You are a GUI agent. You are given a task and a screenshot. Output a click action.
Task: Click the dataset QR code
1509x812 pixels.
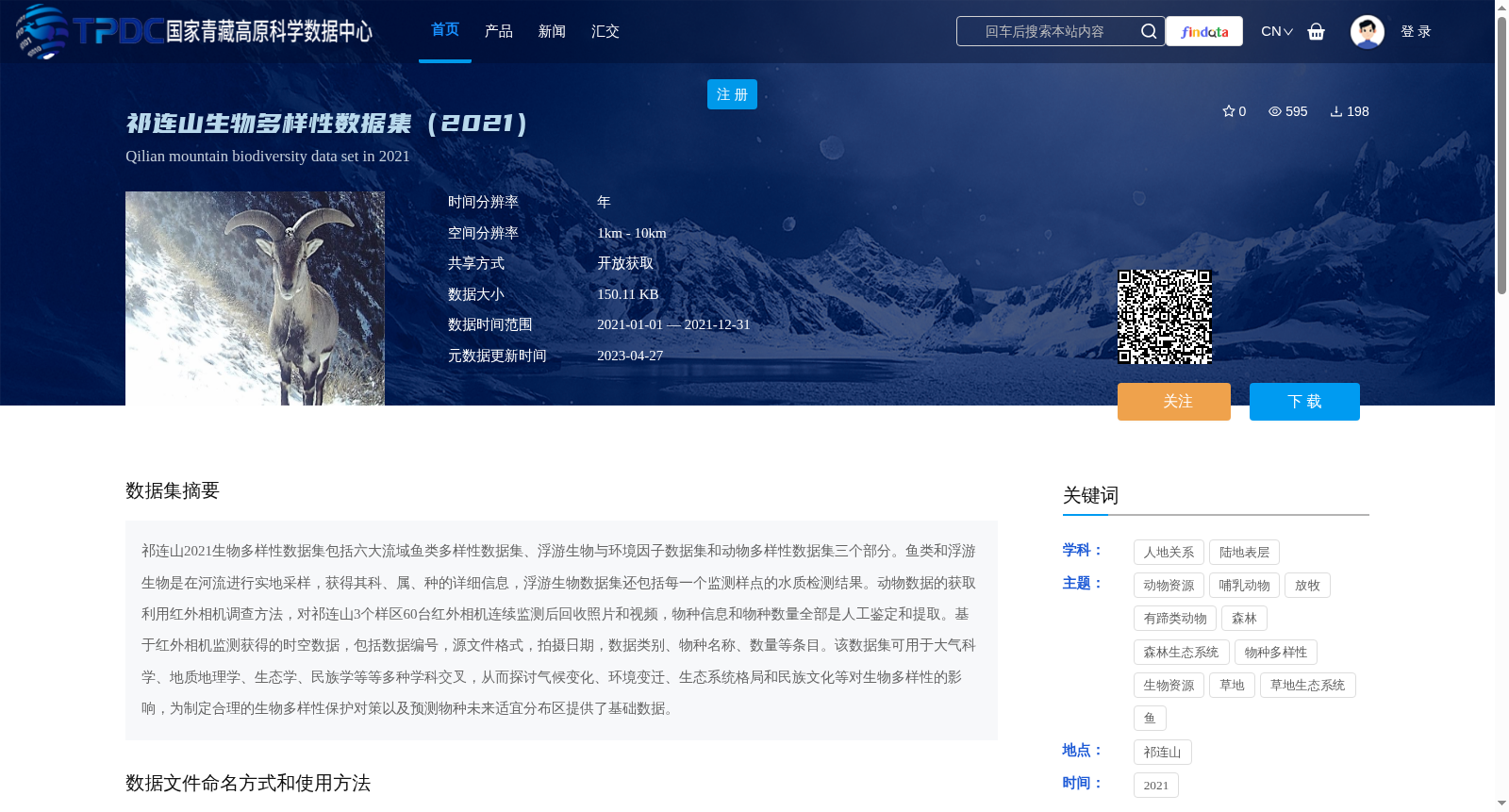(x=1165, y=317)
